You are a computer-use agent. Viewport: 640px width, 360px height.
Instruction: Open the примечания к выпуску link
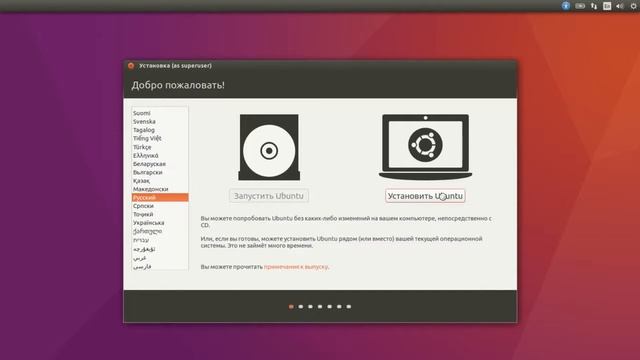296,267
